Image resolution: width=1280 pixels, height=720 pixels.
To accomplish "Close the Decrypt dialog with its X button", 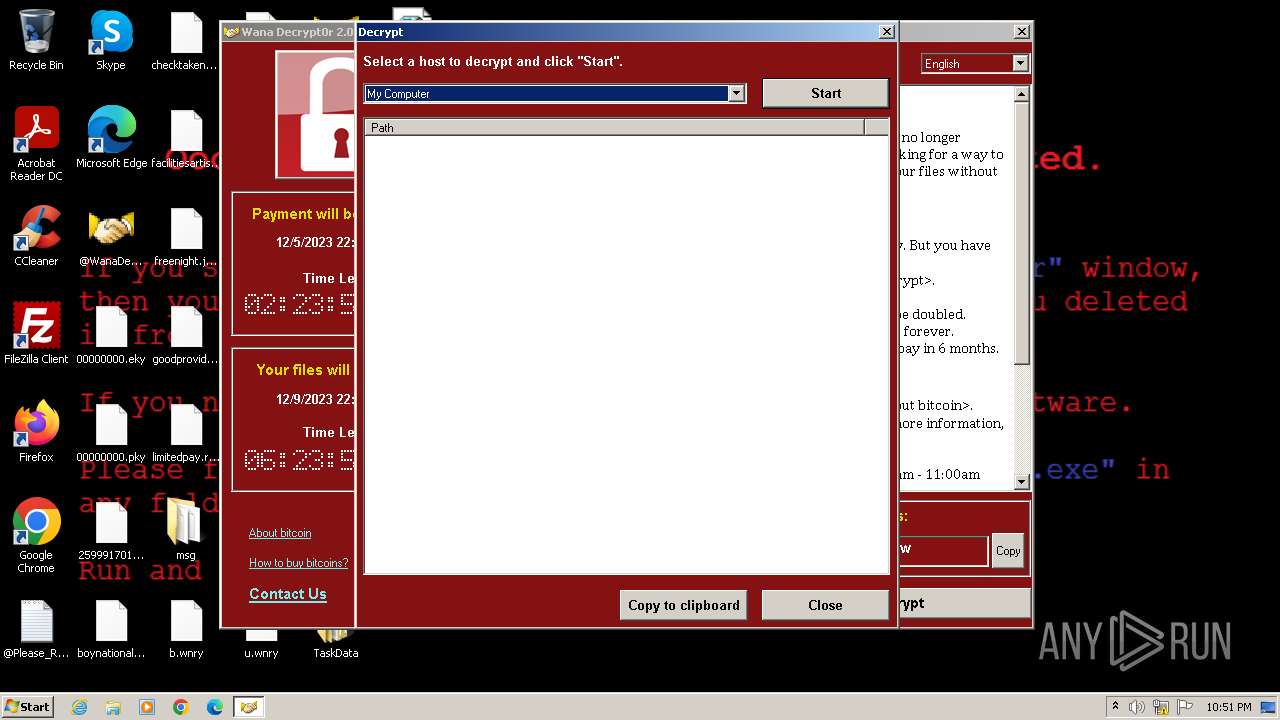I will tap(886, 32).
